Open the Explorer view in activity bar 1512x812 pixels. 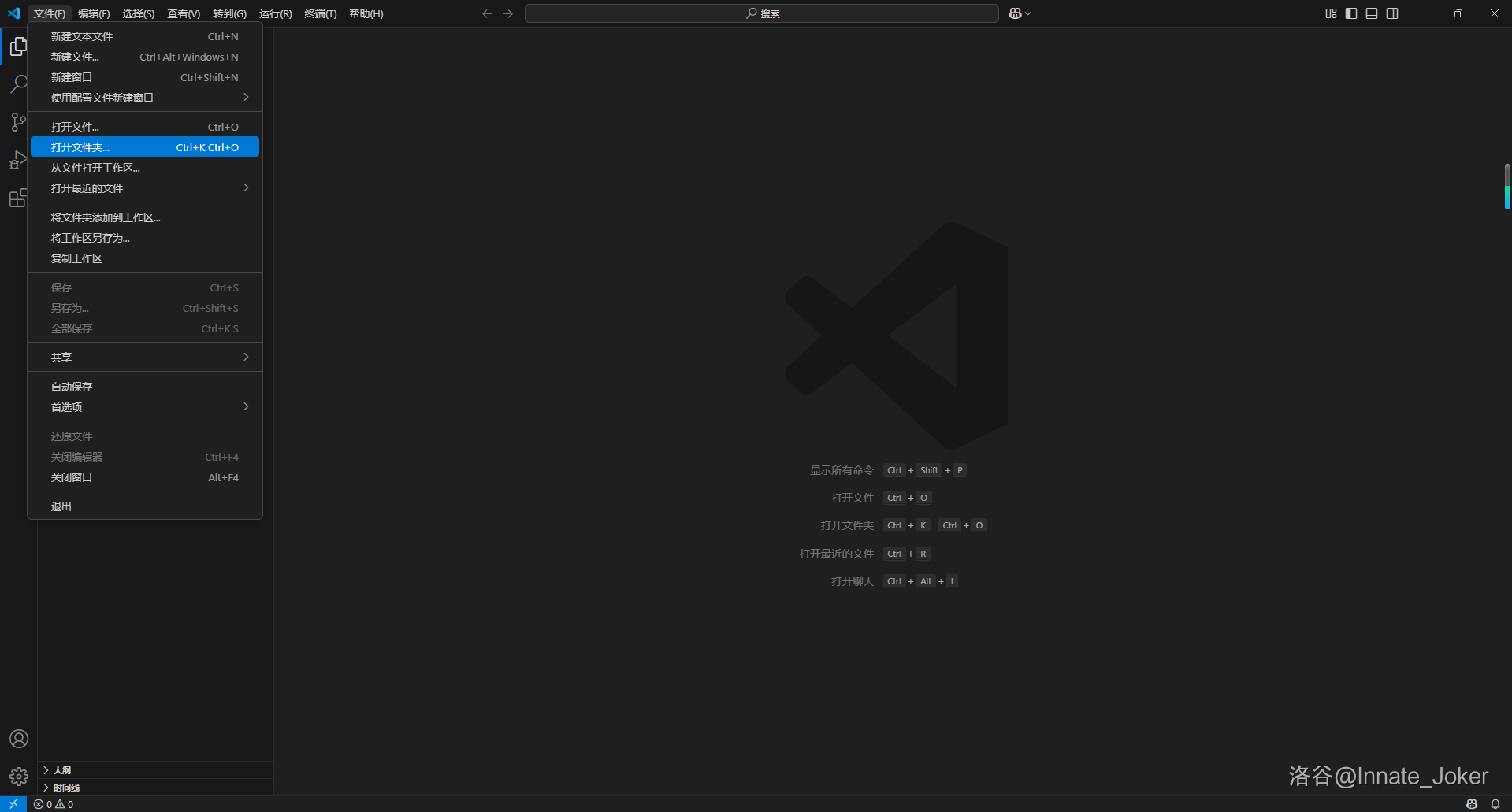[18, 47]
